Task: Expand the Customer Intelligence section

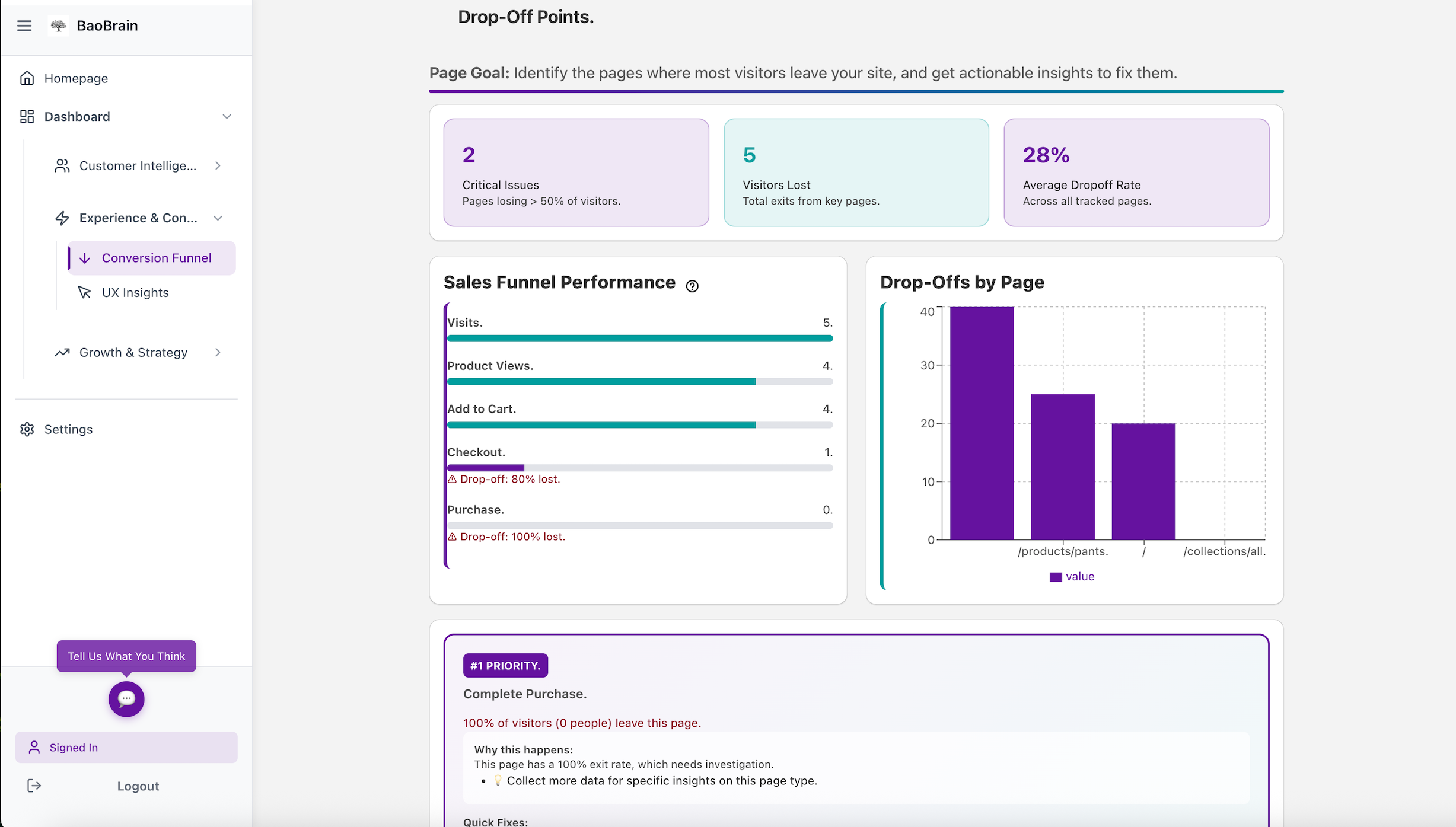Action: point(218,165)
